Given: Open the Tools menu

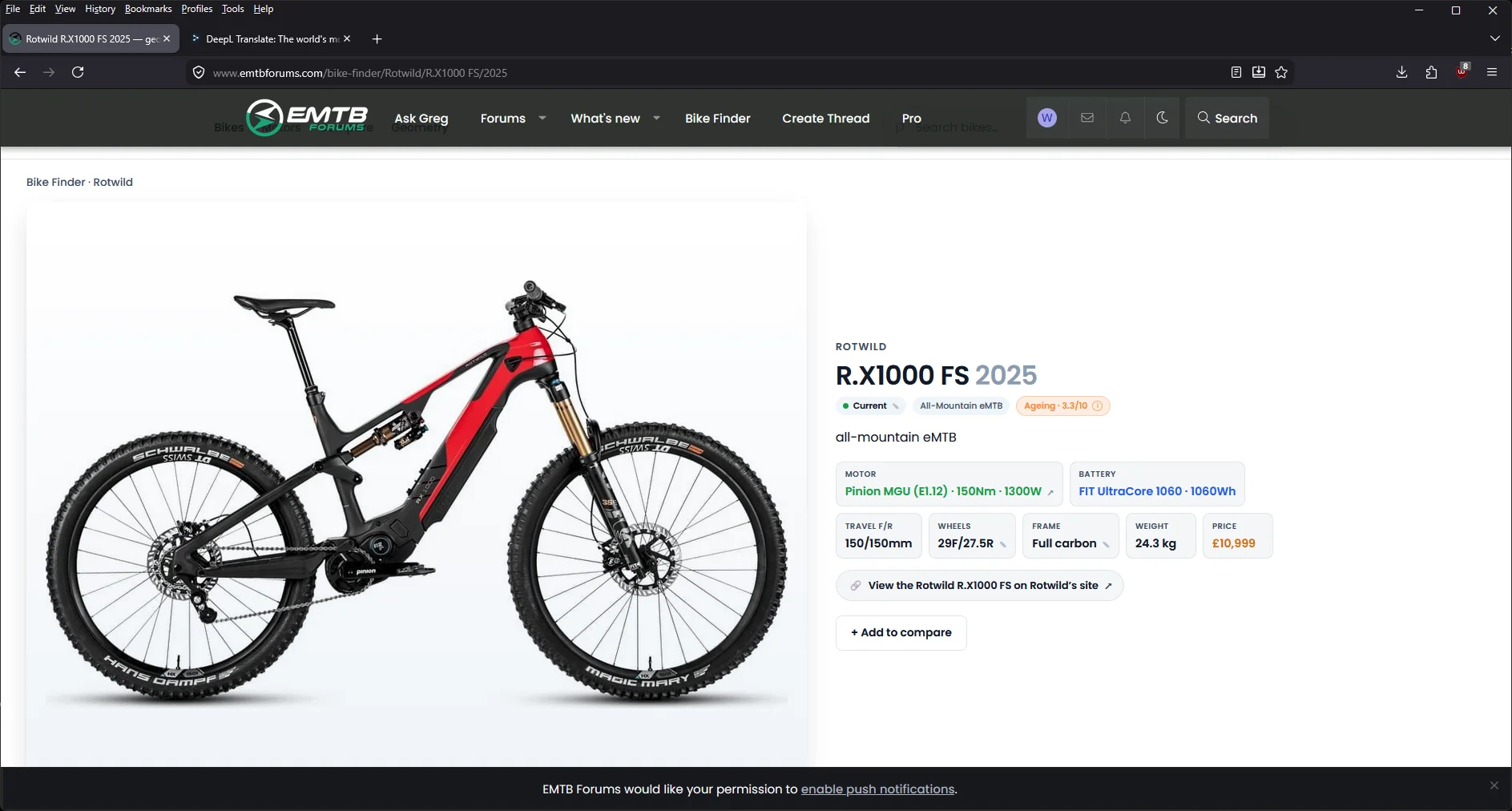Looking at the screenshot, I should pyautogui.click(x=233, y=9).
